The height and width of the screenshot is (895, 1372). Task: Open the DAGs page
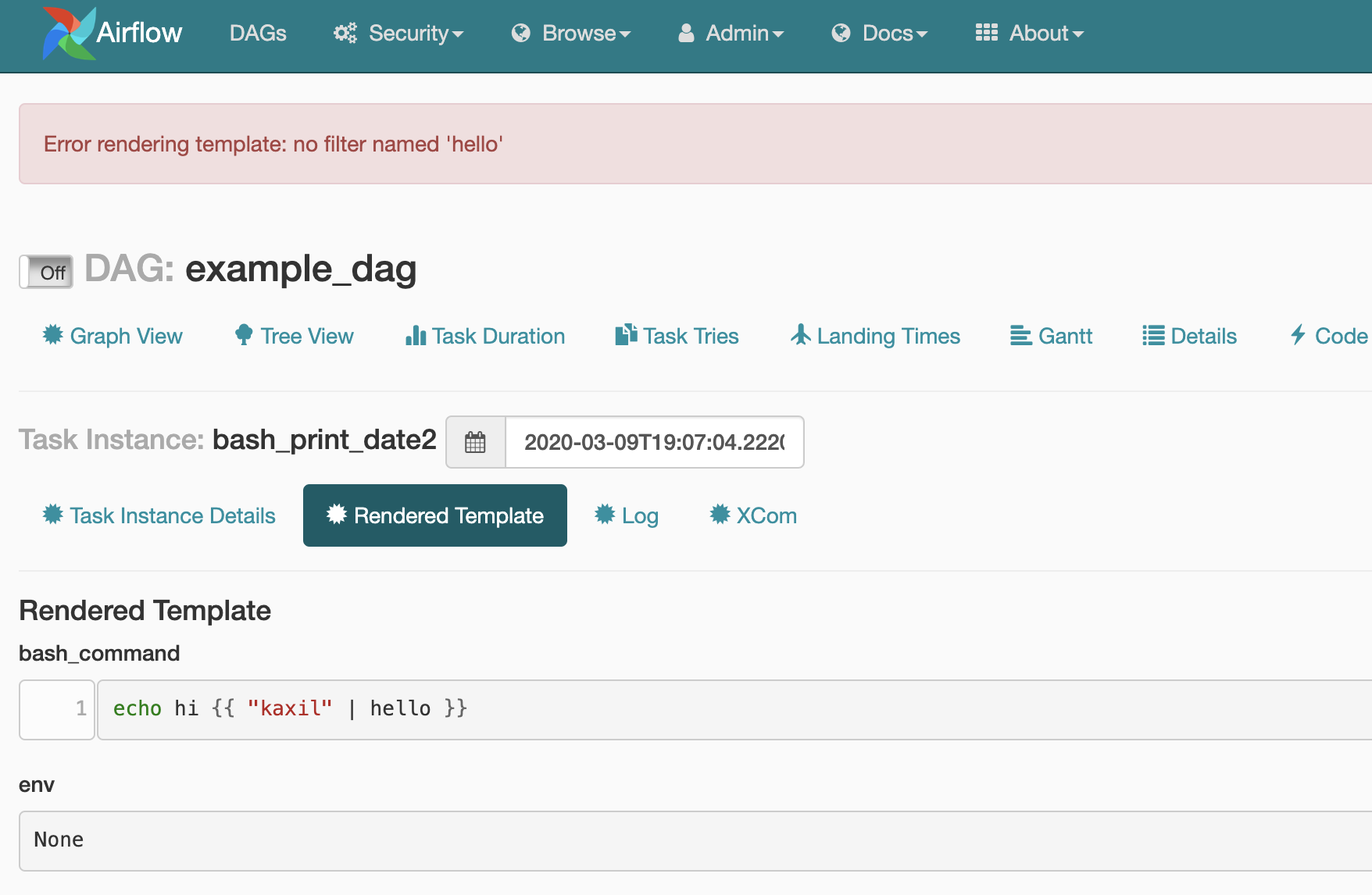(x=258, y=33)
